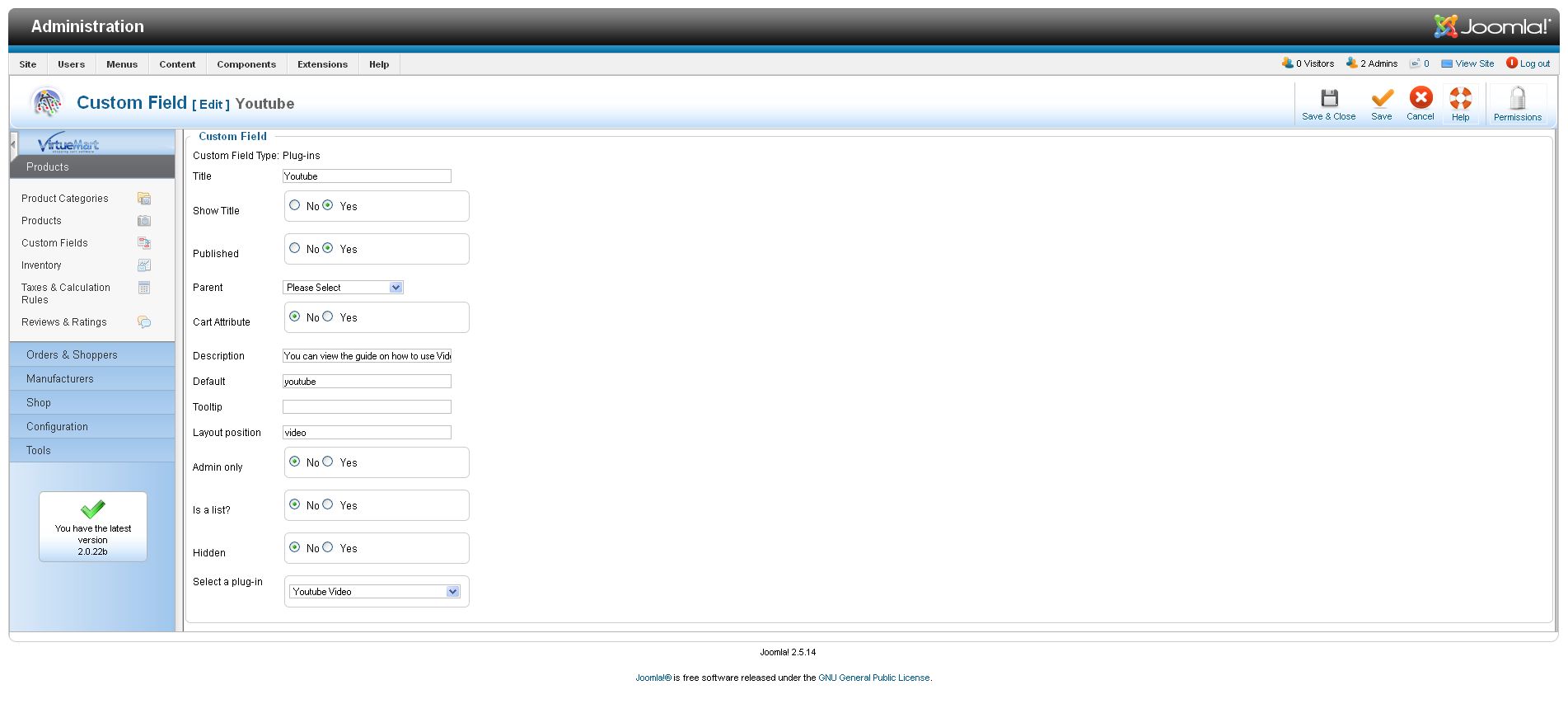Click the green latest version checkmark

click(93, 509)
